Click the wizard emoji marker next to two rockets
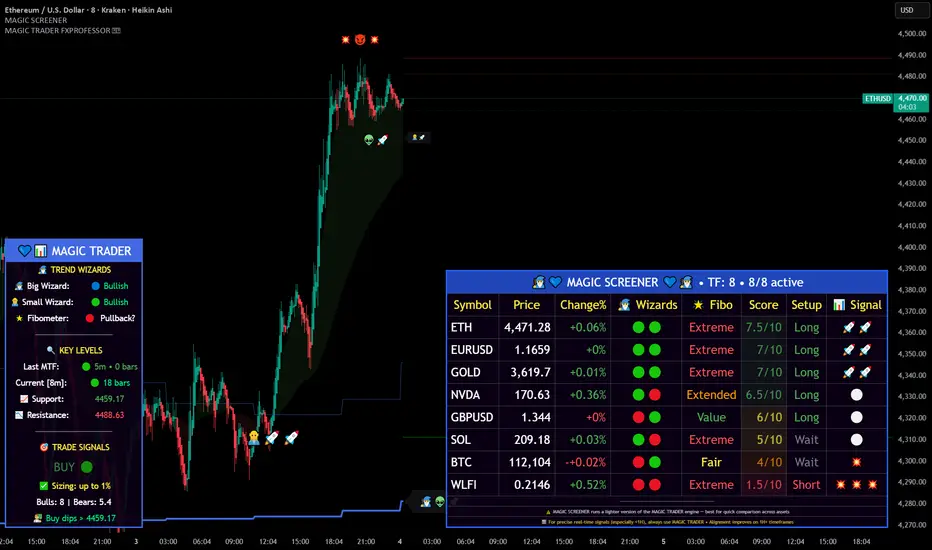Image resolution: width=932 pixels, height=550 pixels. pos(254,438)
